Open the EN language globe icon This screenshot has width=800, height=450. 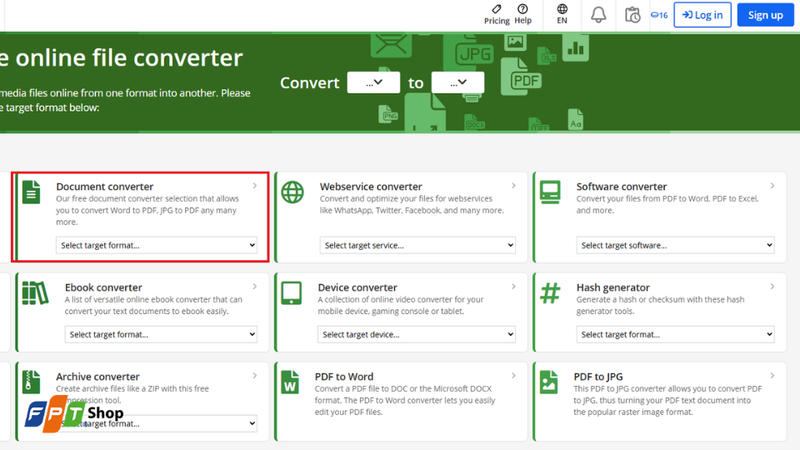[x=562, y=9]
